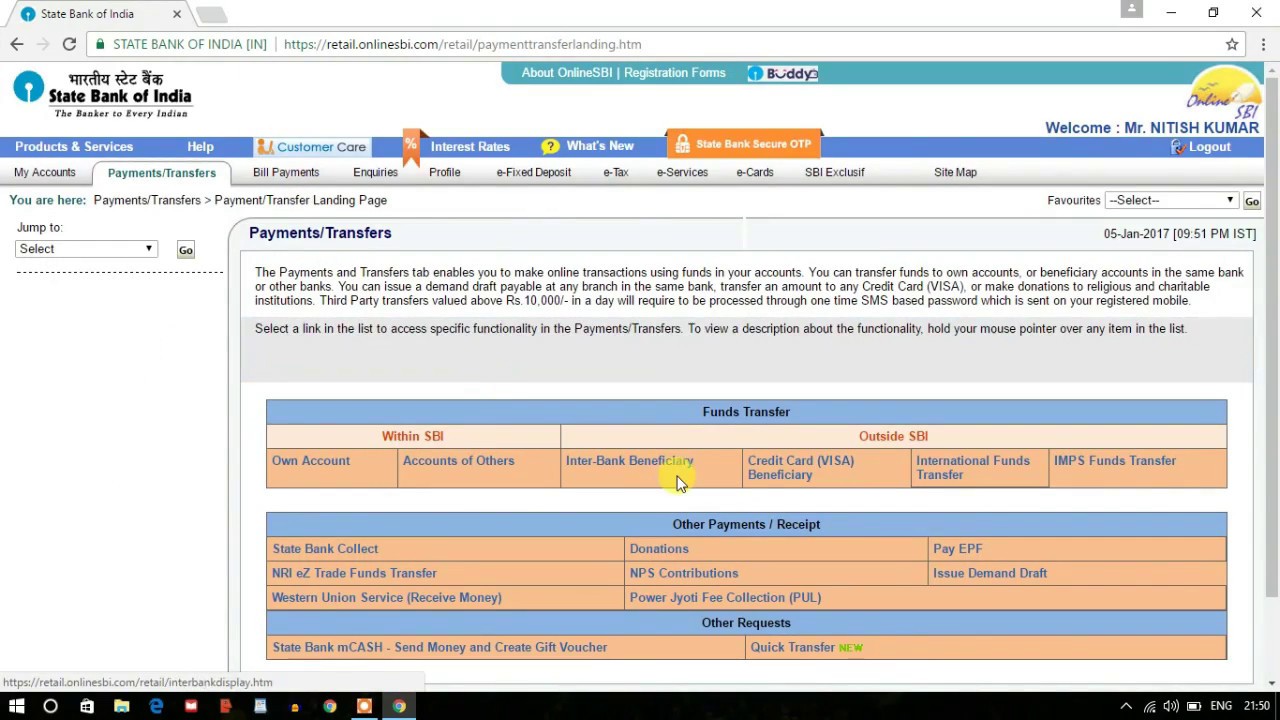
Task: Open the Enquiries tab
Action: (375, 172)
